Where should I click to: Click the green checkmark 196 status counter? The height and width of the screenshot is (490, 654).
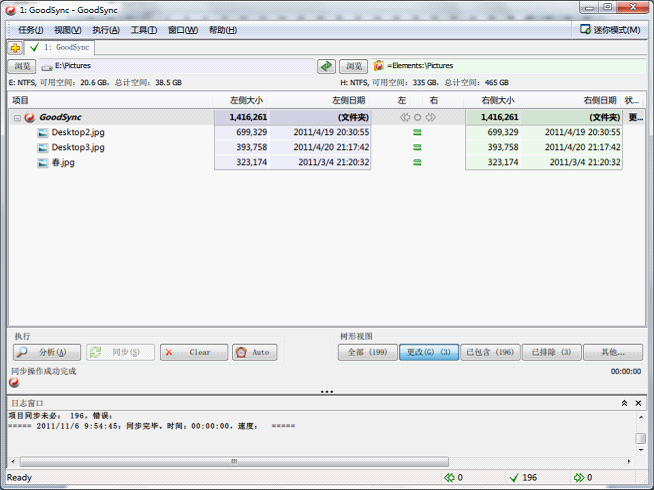click(523, 477)
